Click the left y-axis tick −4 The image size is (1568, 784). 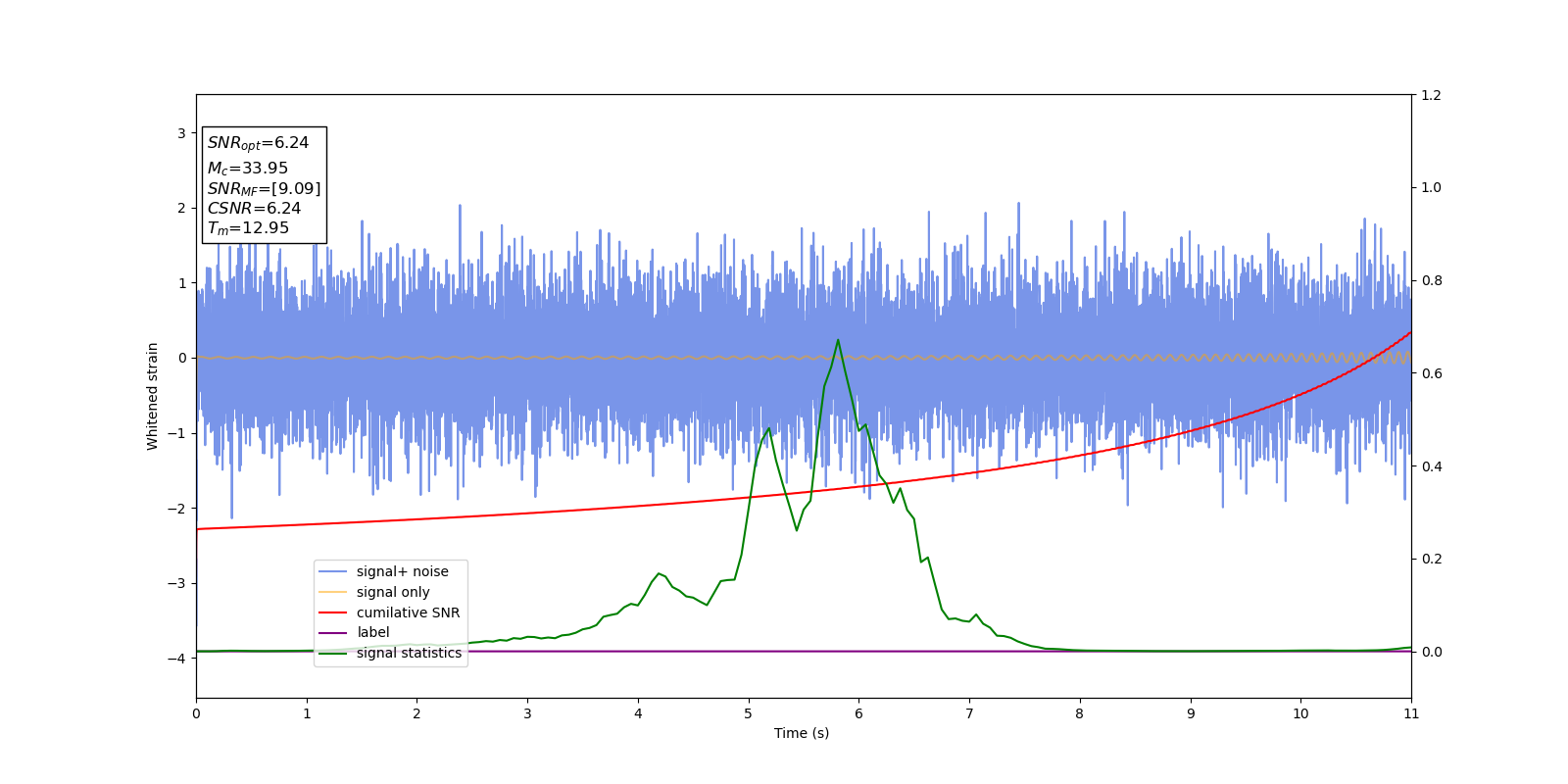click(x=179, y=659)
